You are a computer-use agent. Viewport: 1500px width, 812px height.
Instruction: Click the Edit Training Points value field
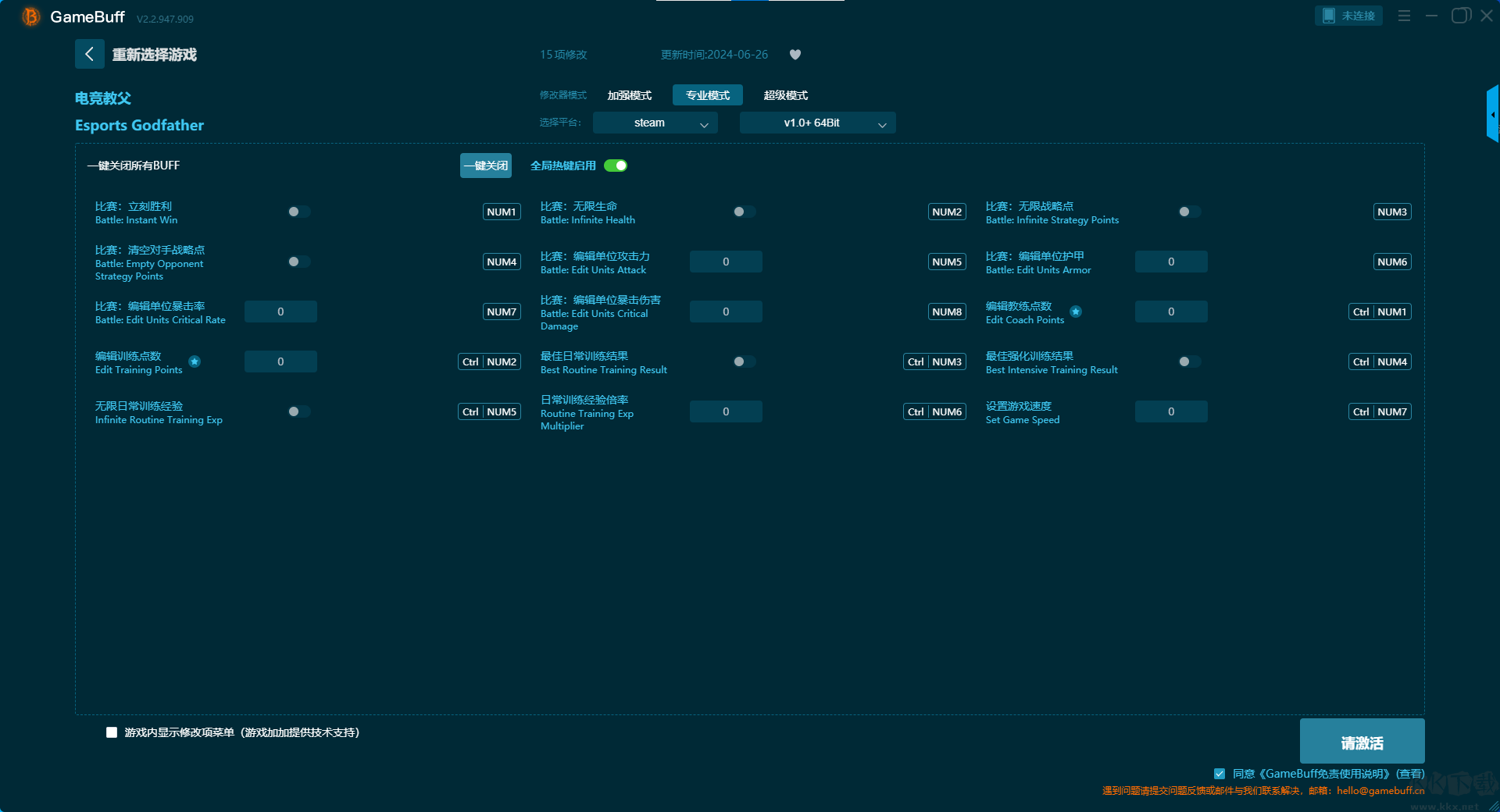click(x=280, y=361)
